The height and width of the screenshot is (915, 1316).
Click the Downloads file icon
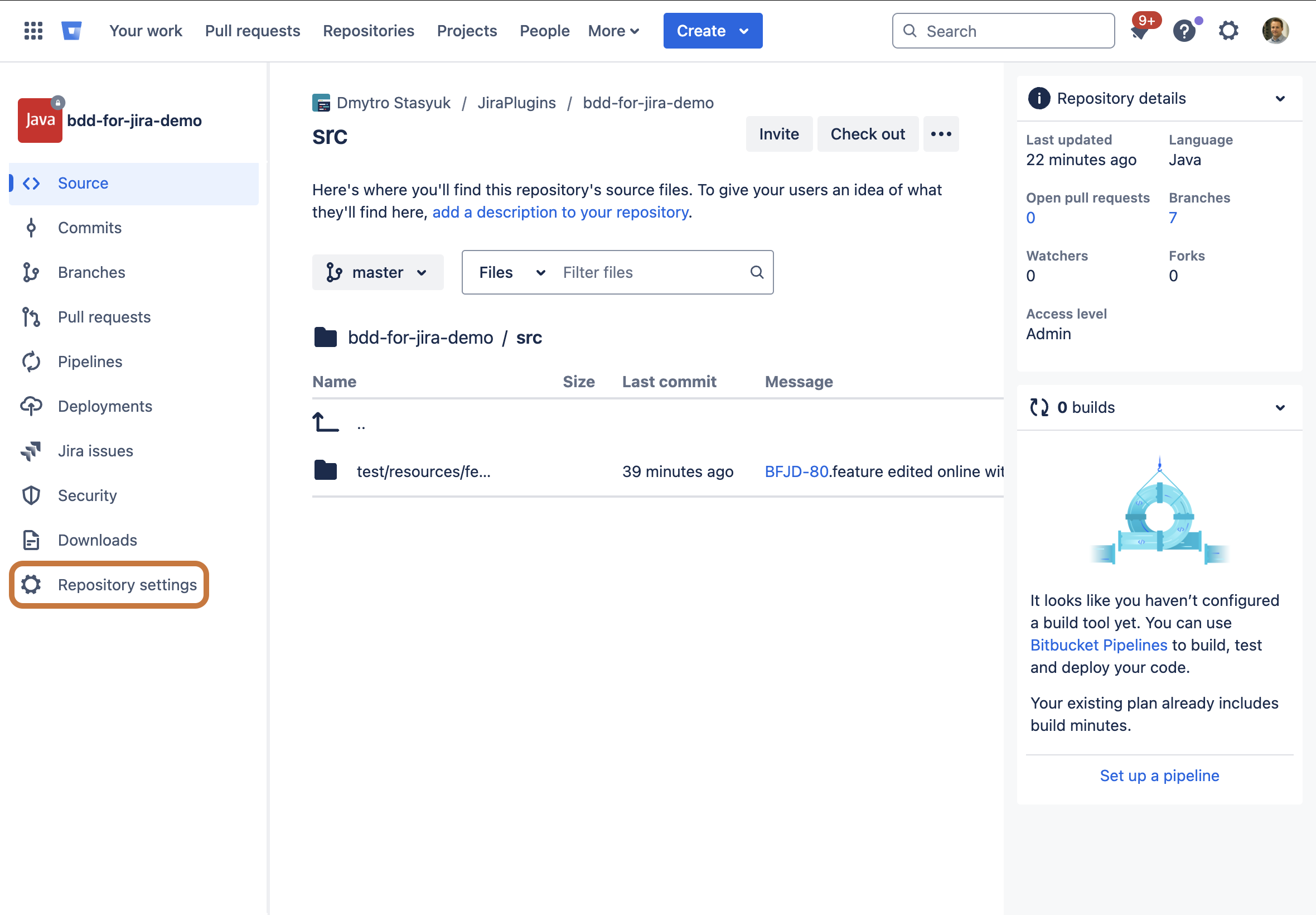tap(31, 540)
